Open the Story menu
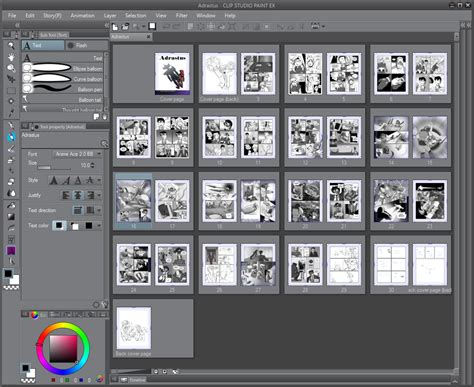Image resolution: width=474 pixels, height=387 pixels. (52, 15)
